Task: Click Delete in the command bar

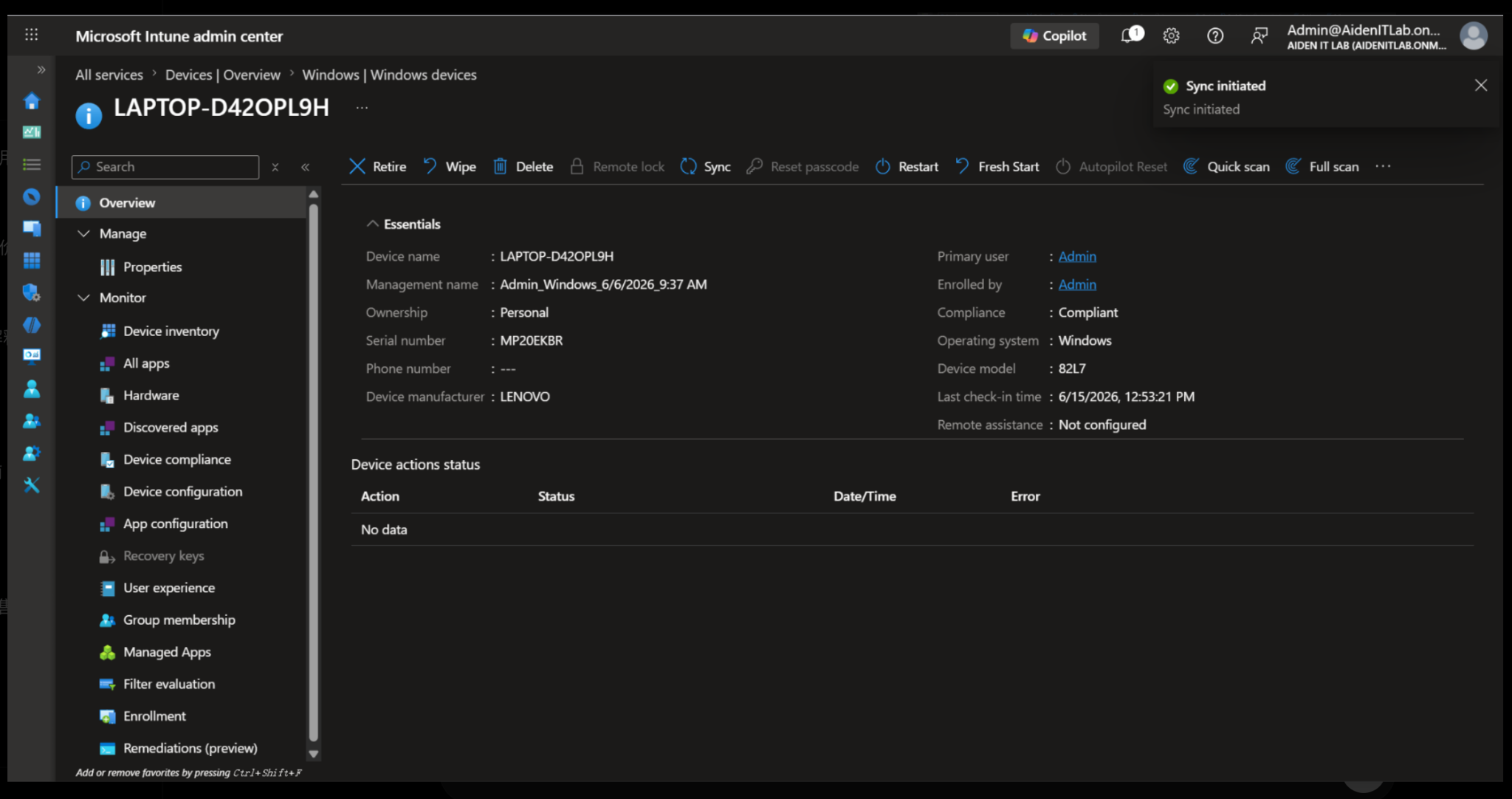Action: (523, 167)
